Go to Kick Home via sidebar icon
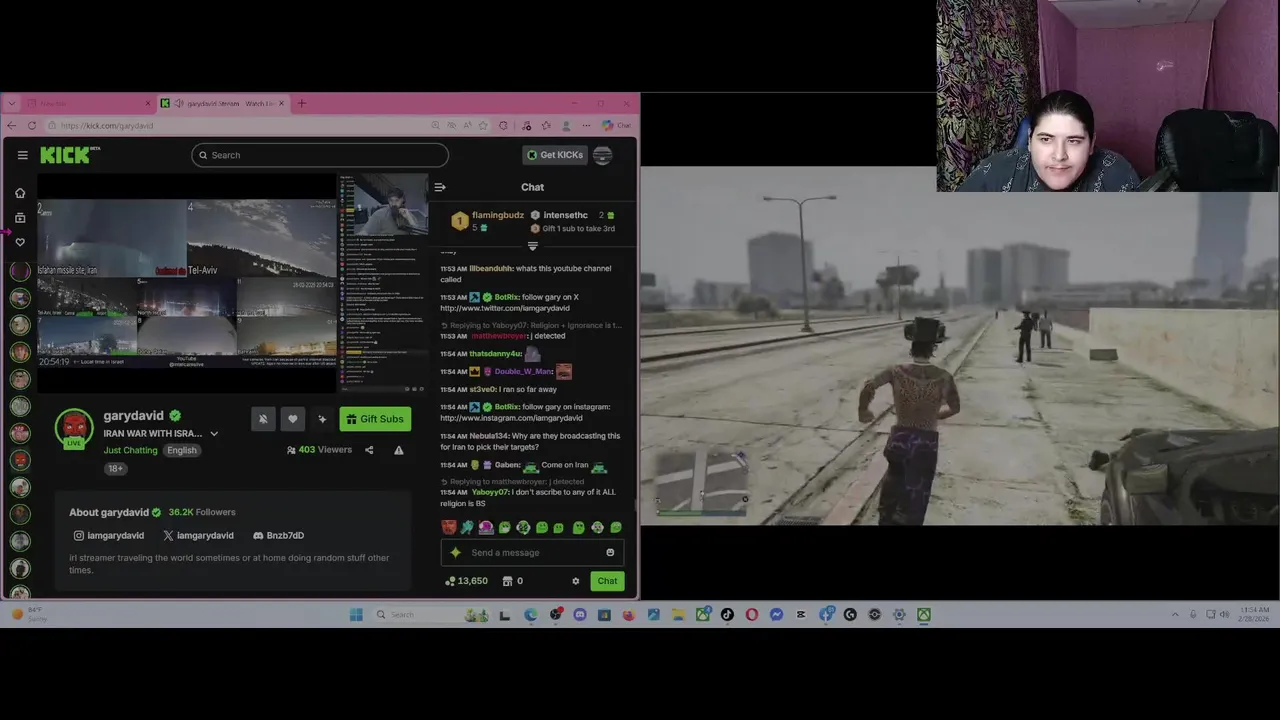 [20, 193]
